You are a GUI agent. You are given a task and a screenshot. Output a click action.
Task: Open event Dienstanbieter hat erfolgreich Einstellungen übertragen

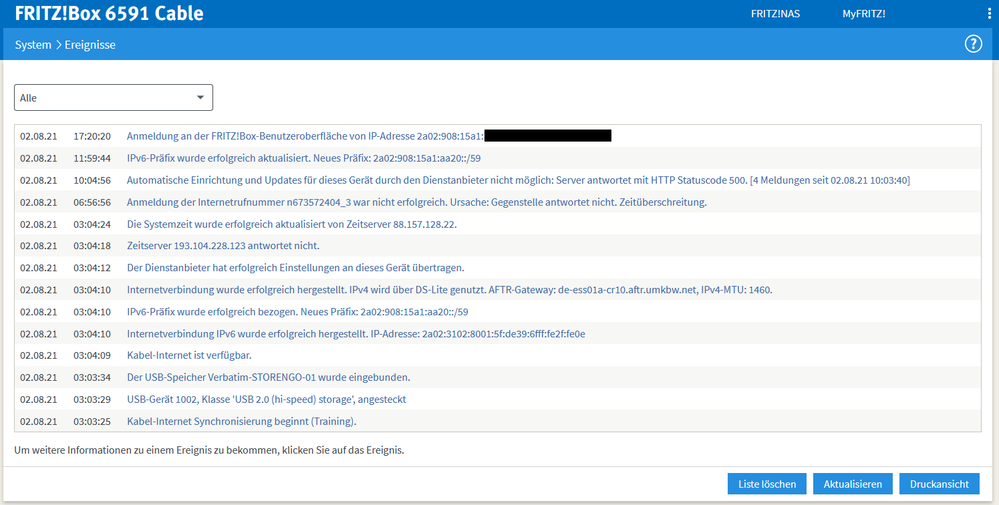(x=295, y=267)
